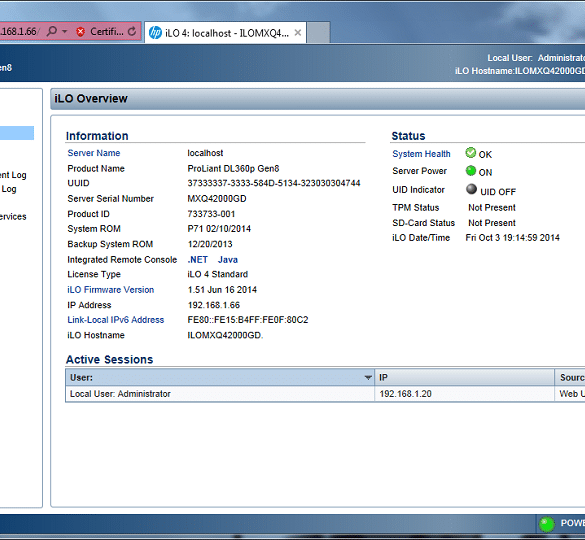Click the search magnifier icon in address bar

(52, 31)
